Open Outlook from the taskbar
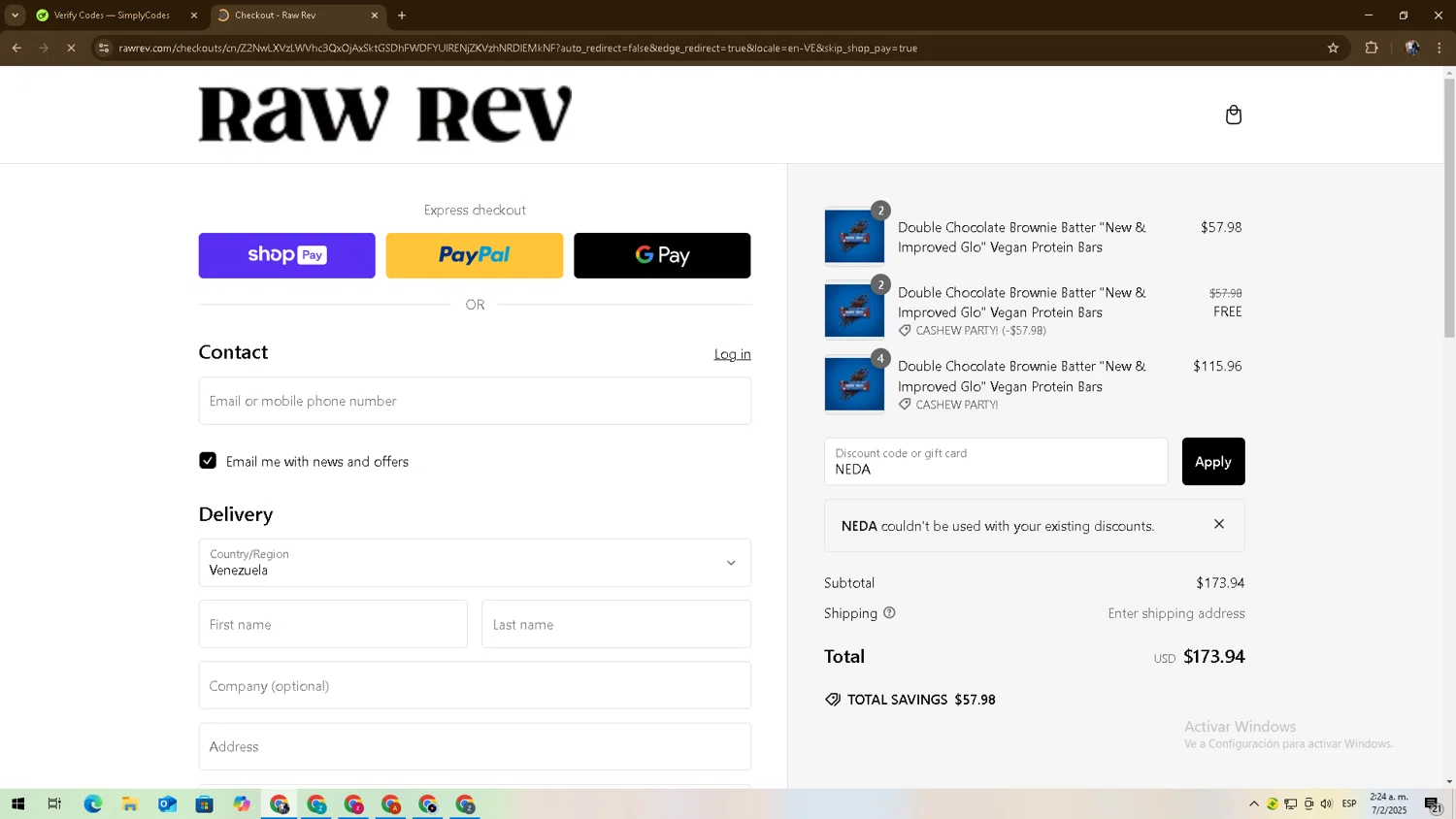Image resolution: width=1456 pixels, height=819 pixels. coord(167,804)
